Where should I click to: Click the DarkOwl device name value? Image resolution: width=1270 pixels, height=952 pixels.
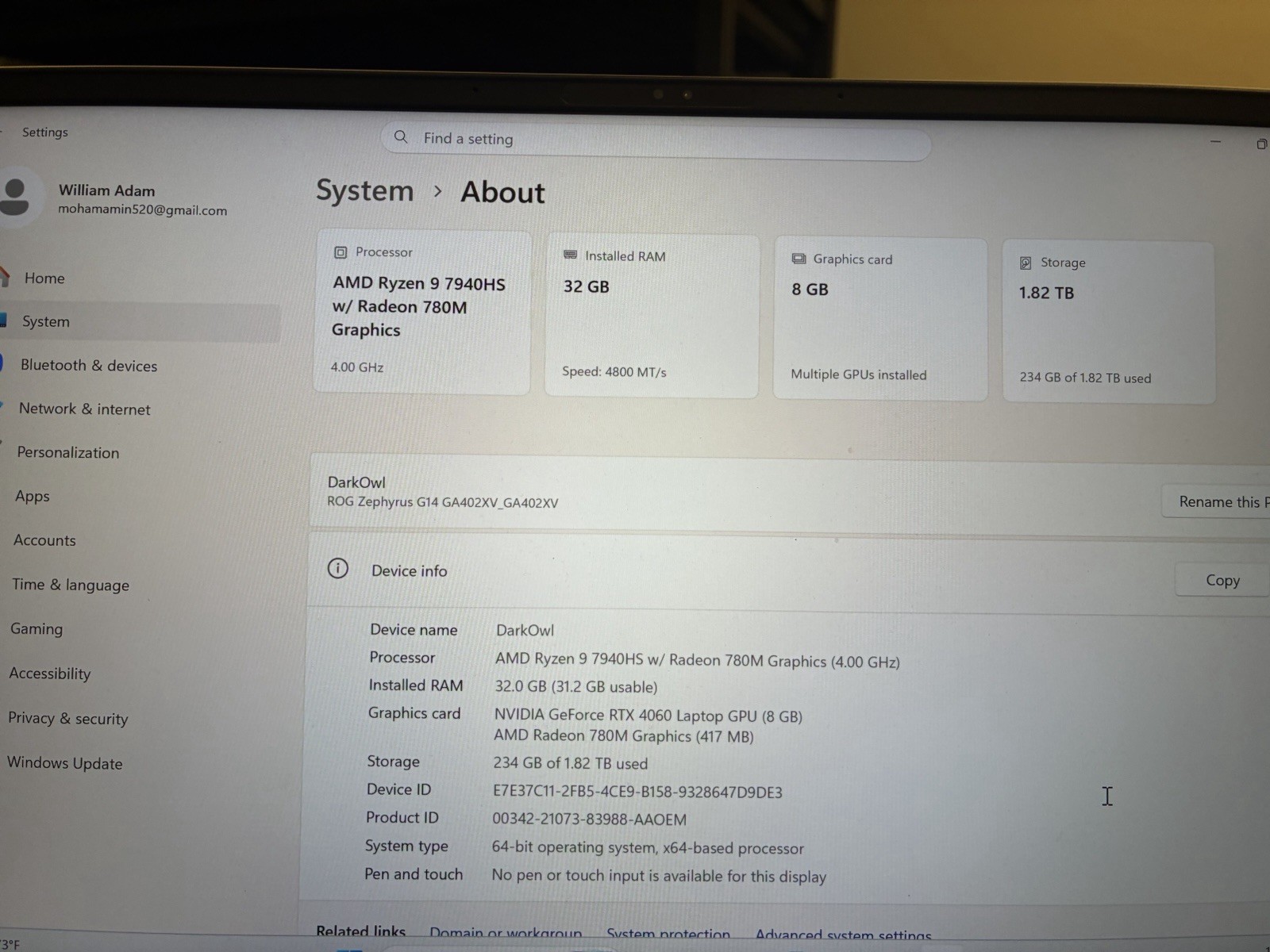525,630
